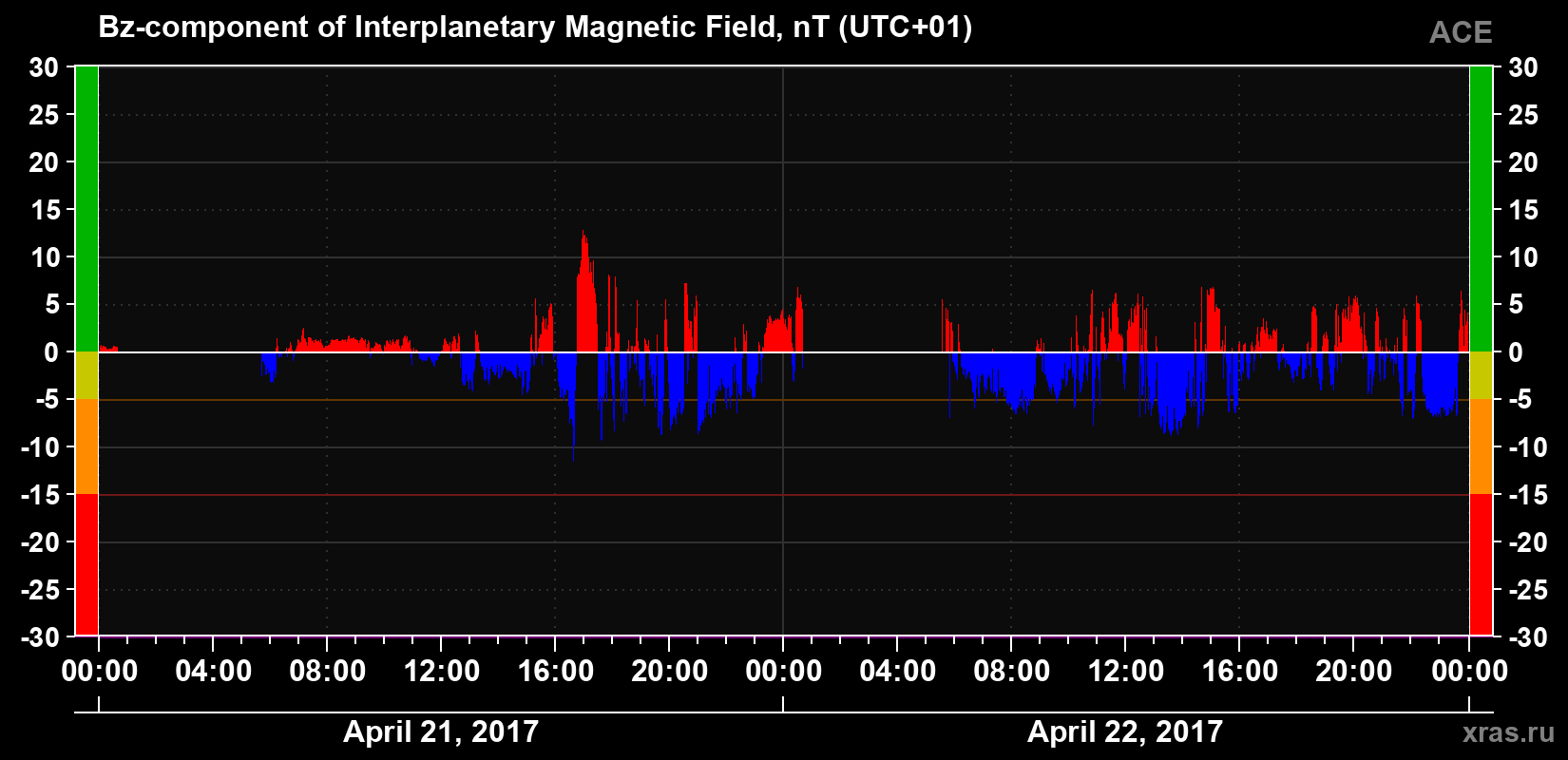The height and width of the screenshot is (760, 1568).
Task: Click the chart title 'Bz-component of Interplanetary Magnetic Field'
Action: point(436,28)
